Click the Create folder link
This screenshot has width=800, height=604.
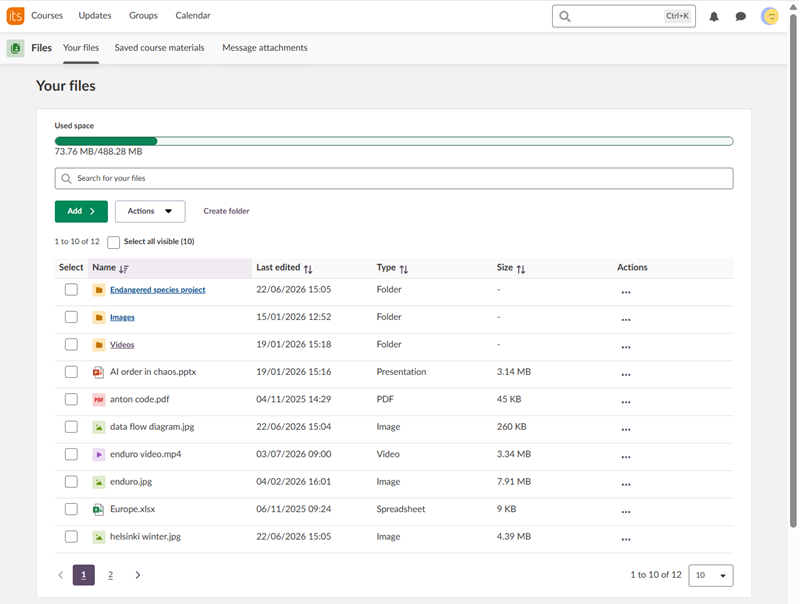(x=227, y=211)
